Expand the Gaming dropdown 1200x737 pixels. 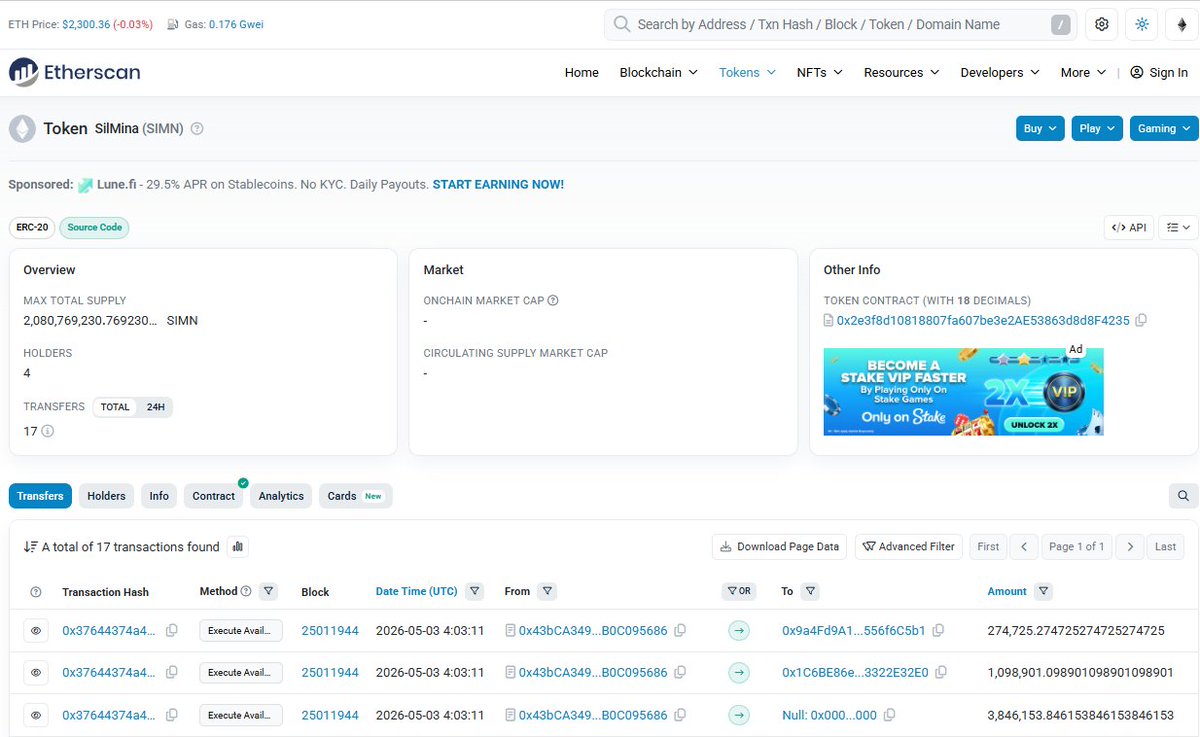[1163, 128]
